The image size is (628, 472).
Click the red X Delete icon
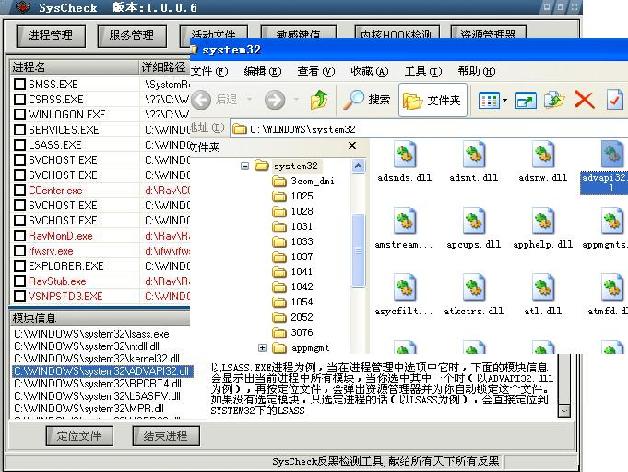584,99
